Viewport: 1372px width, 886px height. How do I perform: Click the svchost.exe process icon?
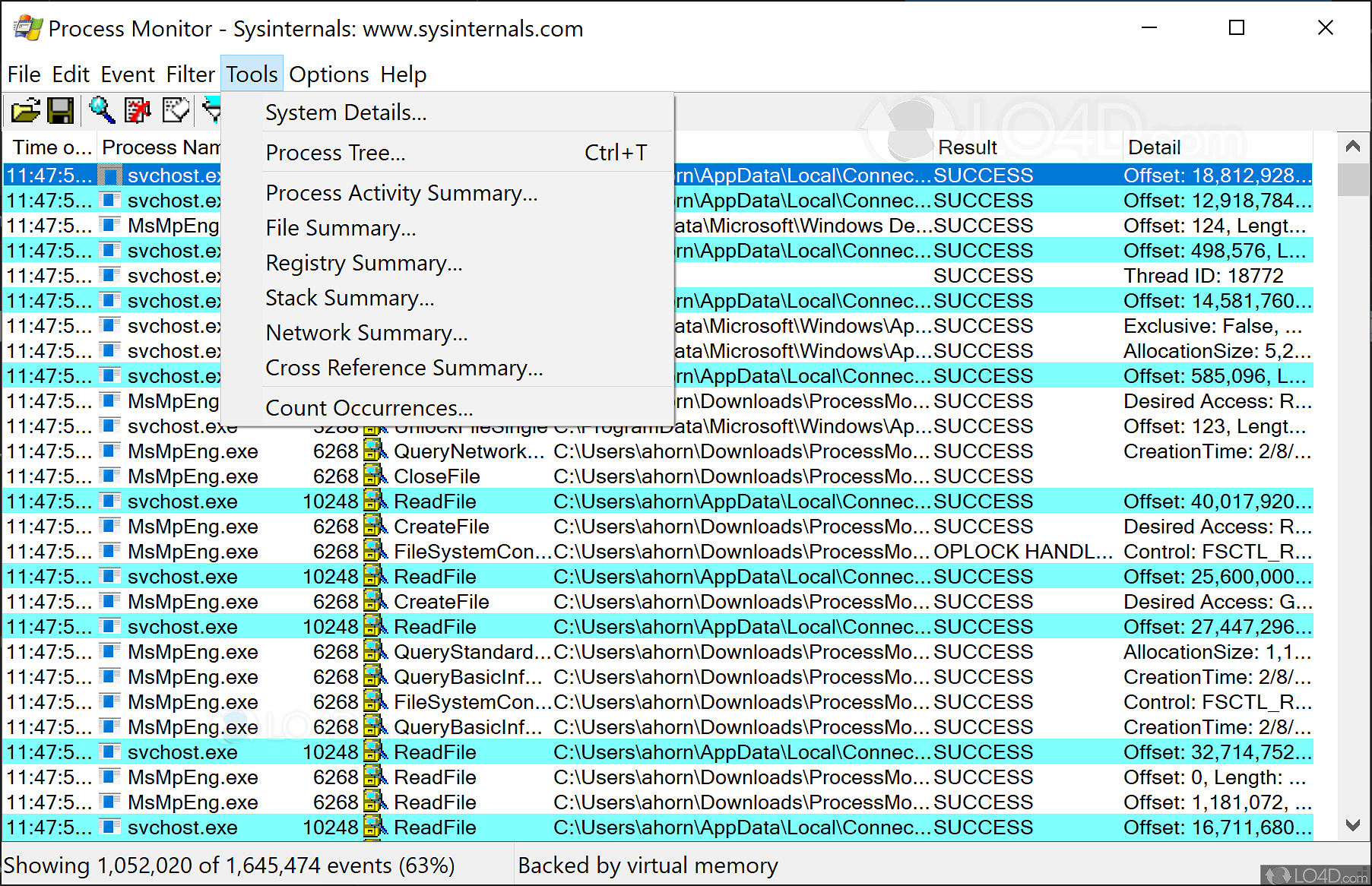[110, 501]
